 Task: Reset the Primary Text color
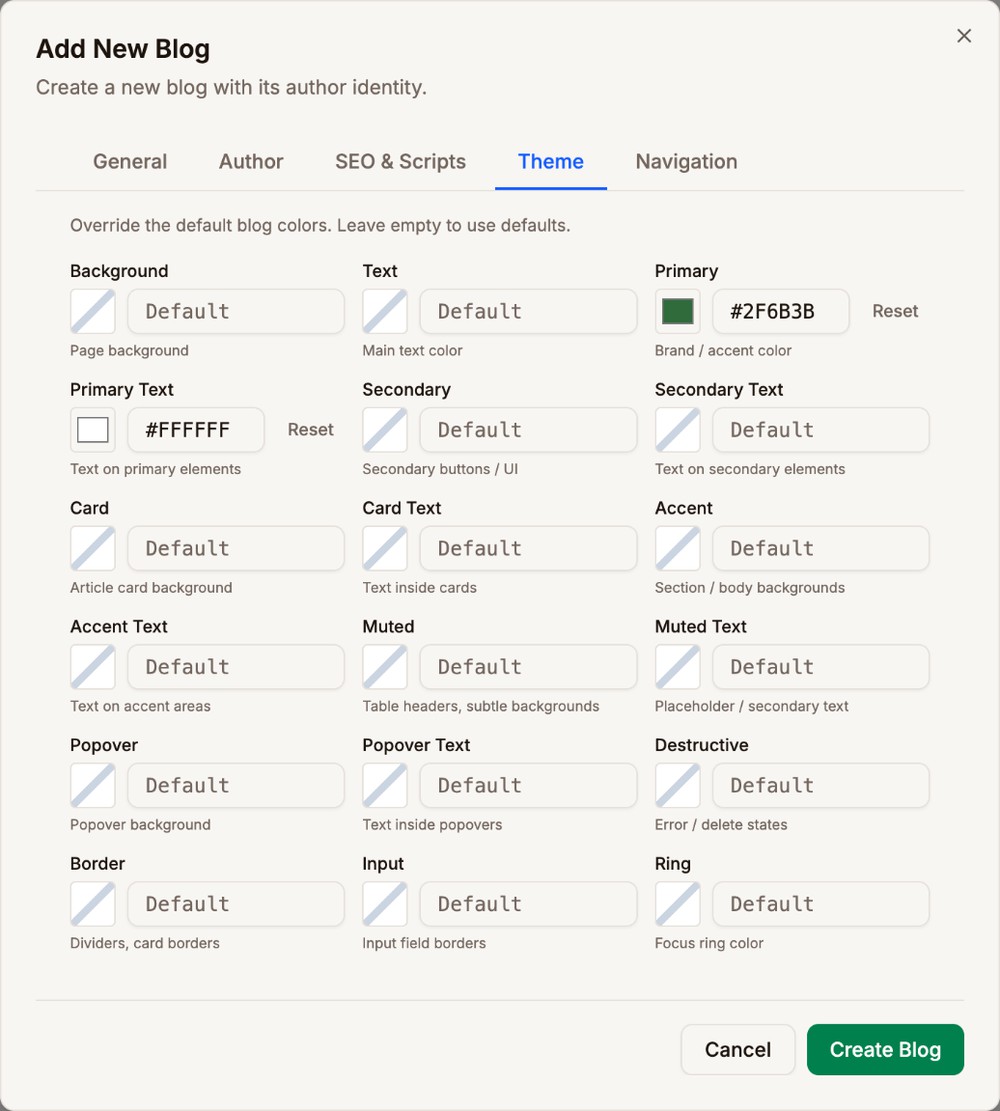pos(310,429)
